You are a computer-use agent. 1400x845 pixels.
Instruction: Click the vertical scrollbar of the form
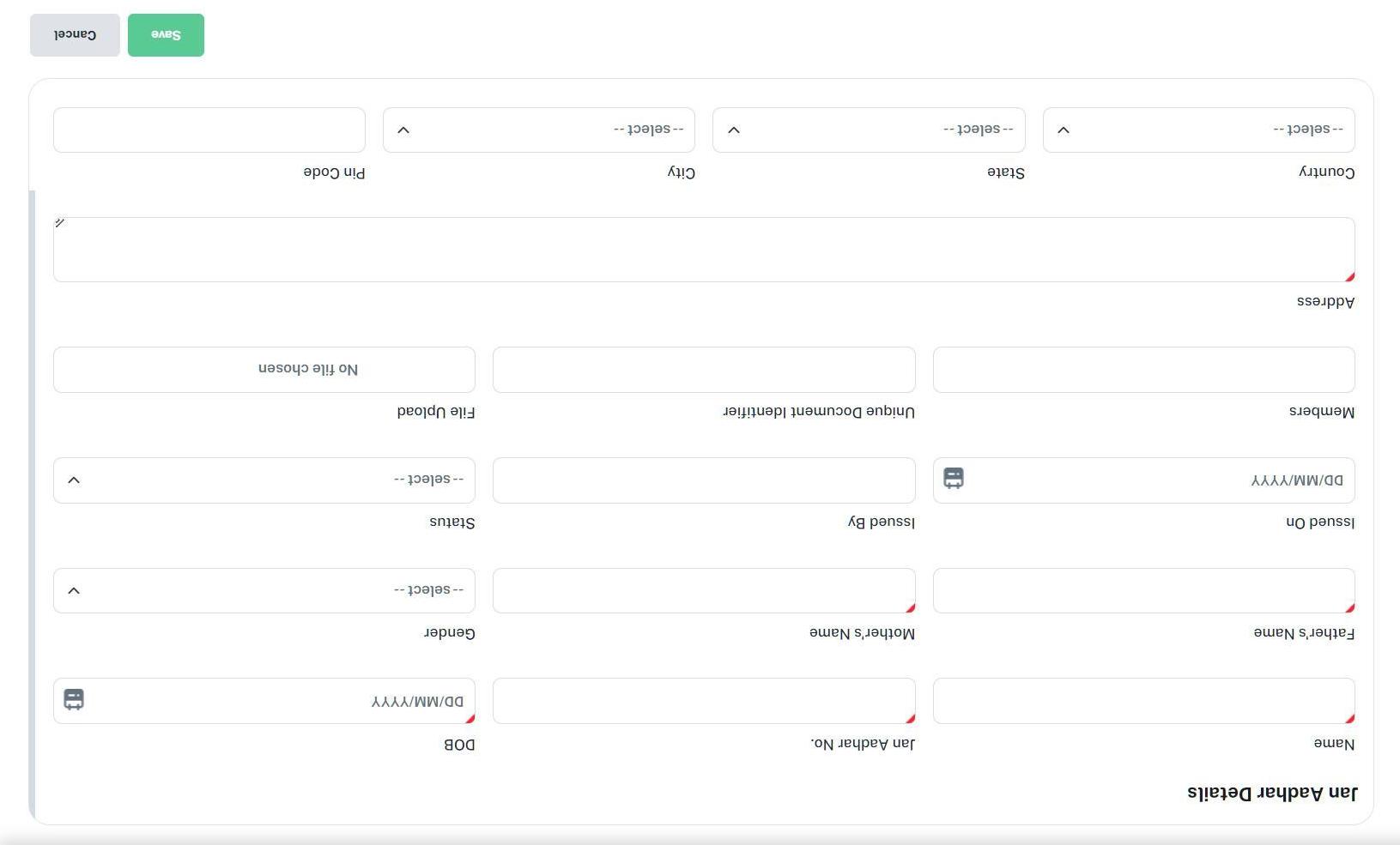point(32,504)
